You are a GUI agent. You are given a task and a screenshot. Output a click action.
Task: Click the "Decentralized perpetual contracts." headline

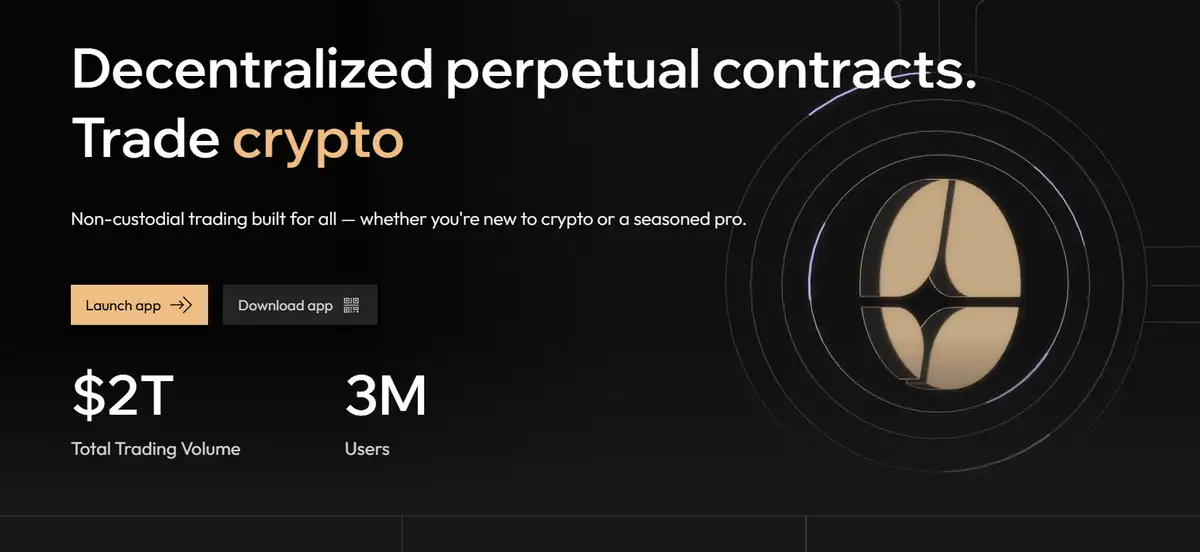tap(523, 73)
